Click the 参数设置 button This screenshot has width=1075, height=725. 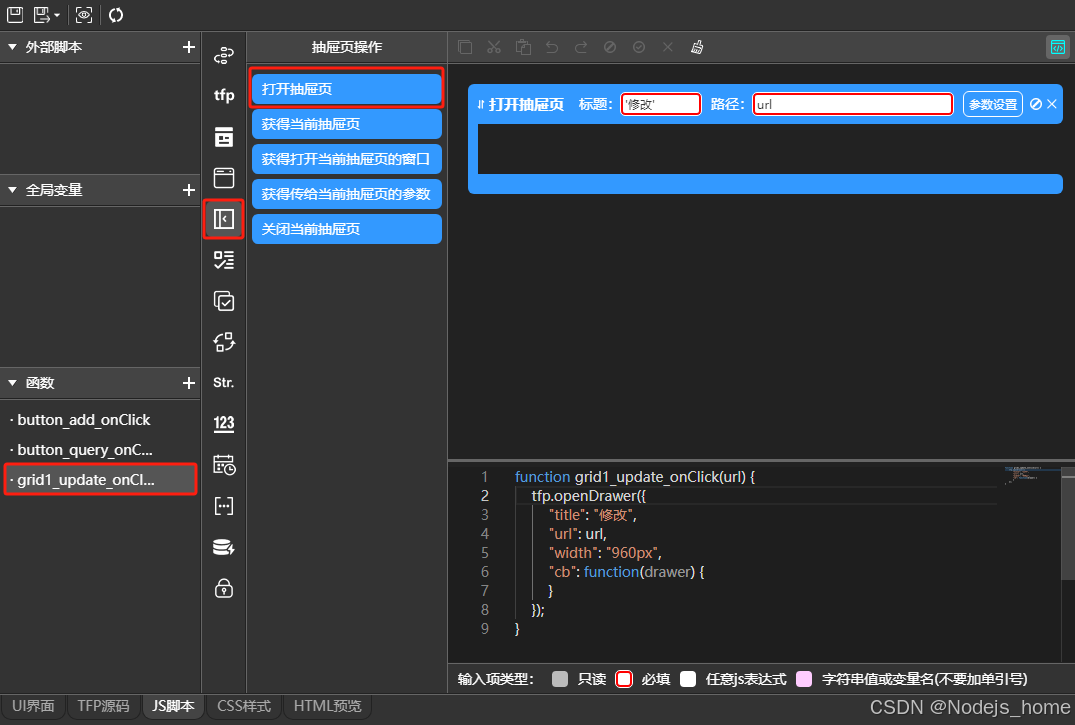click(x=993, y=104)
